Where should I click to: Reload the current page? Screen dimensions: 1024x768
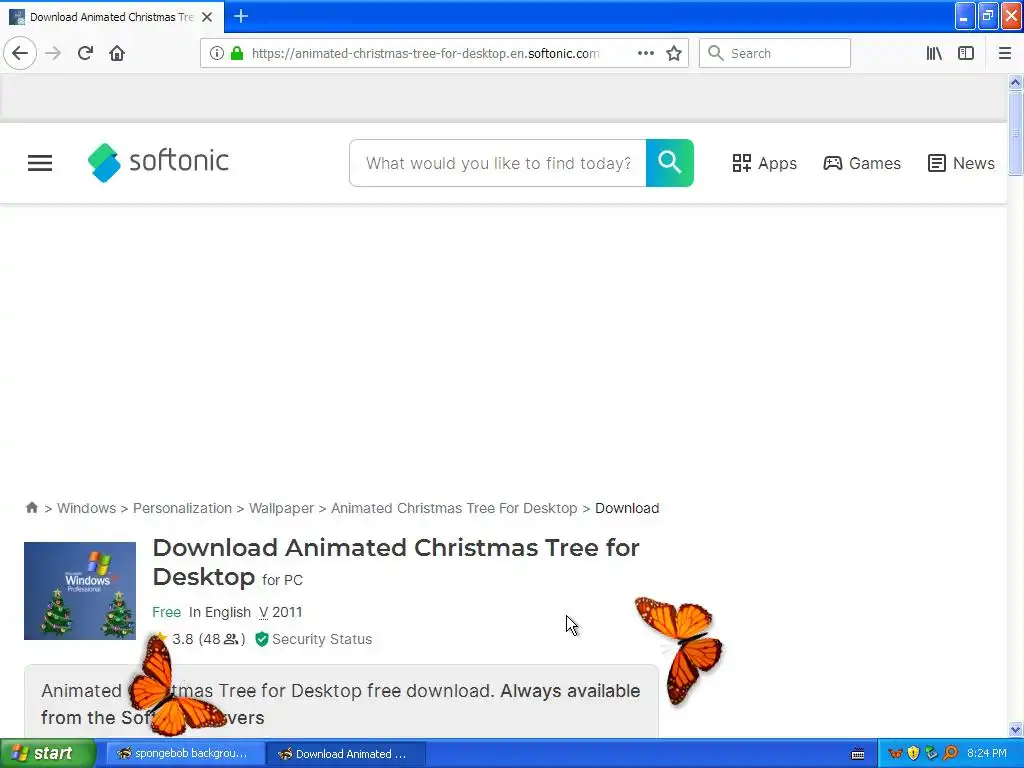pos(85,53)
